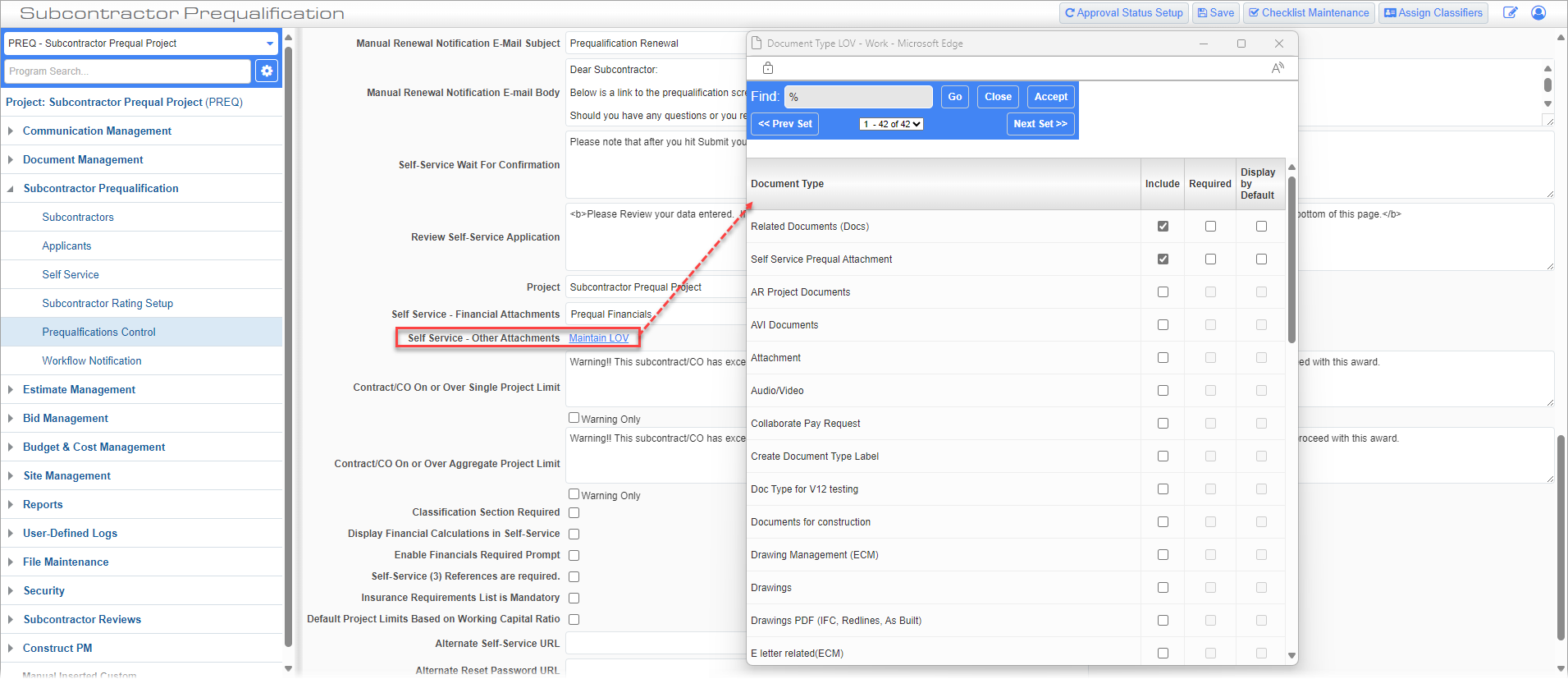
Task: Click Go in Document Type LOV
Action: [x=955, y=97]
